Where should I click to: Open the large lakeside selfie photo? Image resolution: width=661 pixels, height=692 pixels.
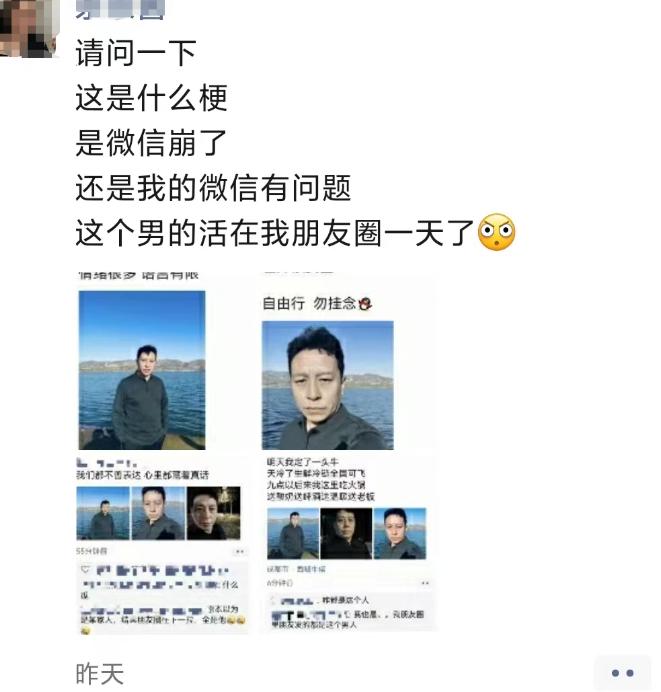(x=327, y=385)
